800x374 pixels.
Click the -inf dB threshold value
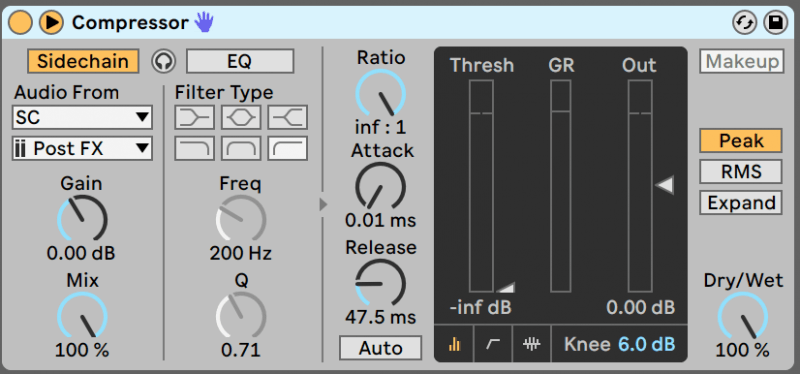pos(480,308)
